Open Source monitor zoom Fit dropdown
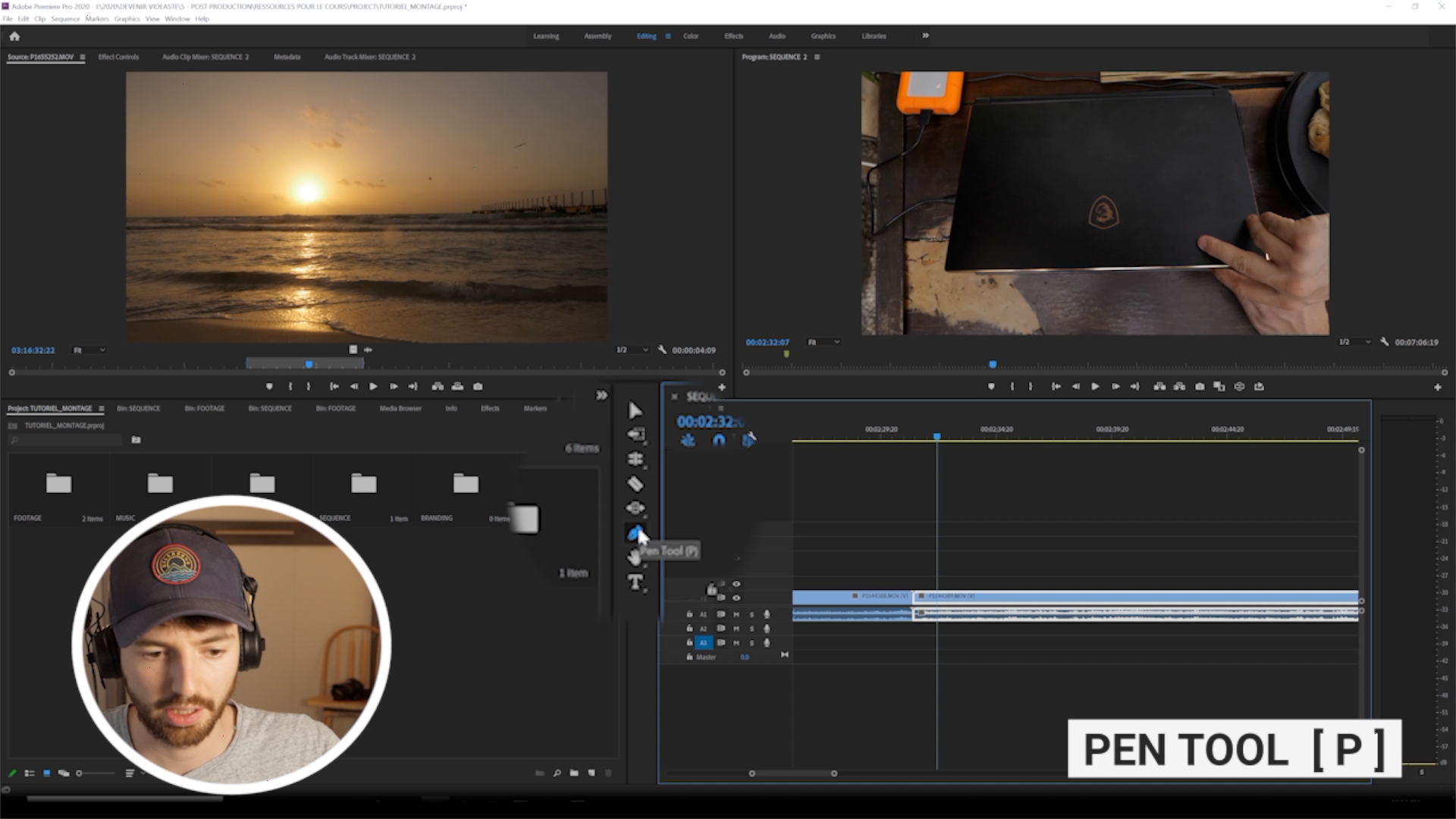The width and height of the screenshot is (1456, 819). [89, 350]
